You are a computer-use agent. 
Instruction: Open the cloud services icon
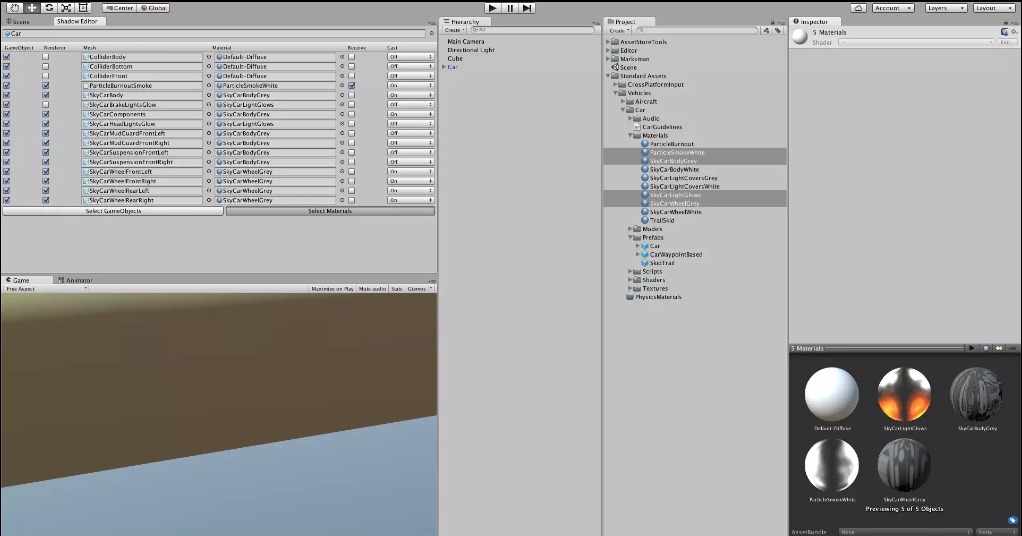pos(858,8)
